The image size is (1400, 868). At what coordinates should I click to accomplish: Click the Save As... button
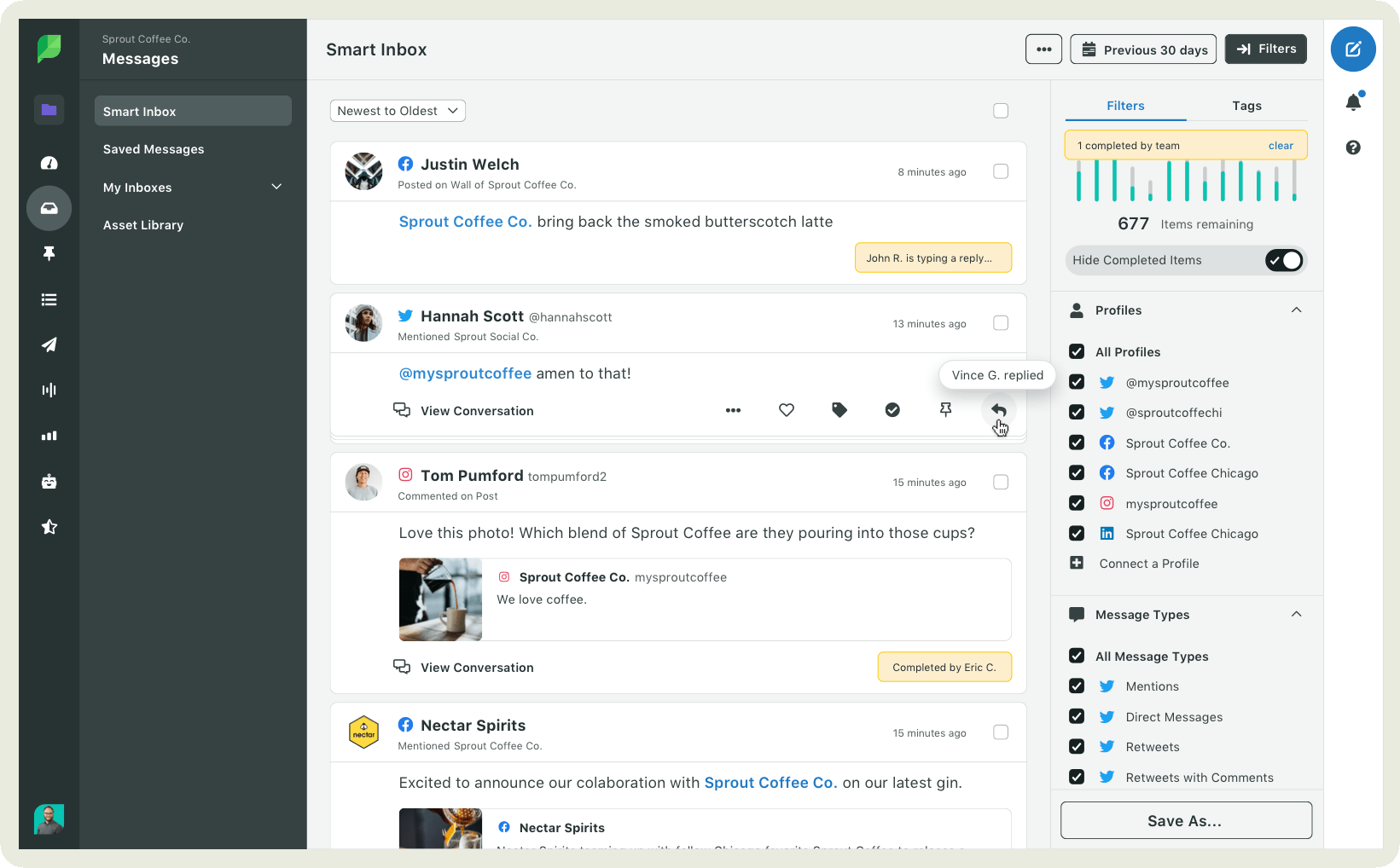1186,820
